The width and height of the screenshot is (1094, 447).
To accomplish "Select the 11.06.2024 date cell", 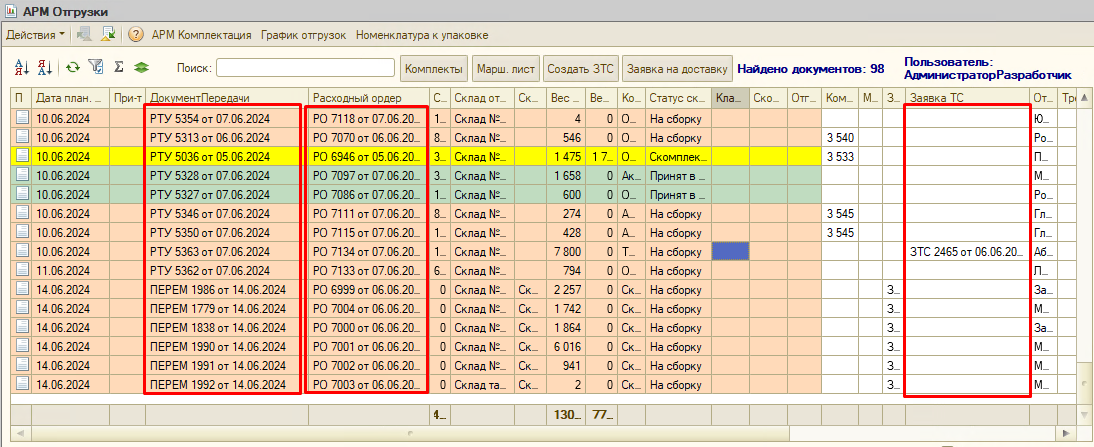I will (71, 270).
